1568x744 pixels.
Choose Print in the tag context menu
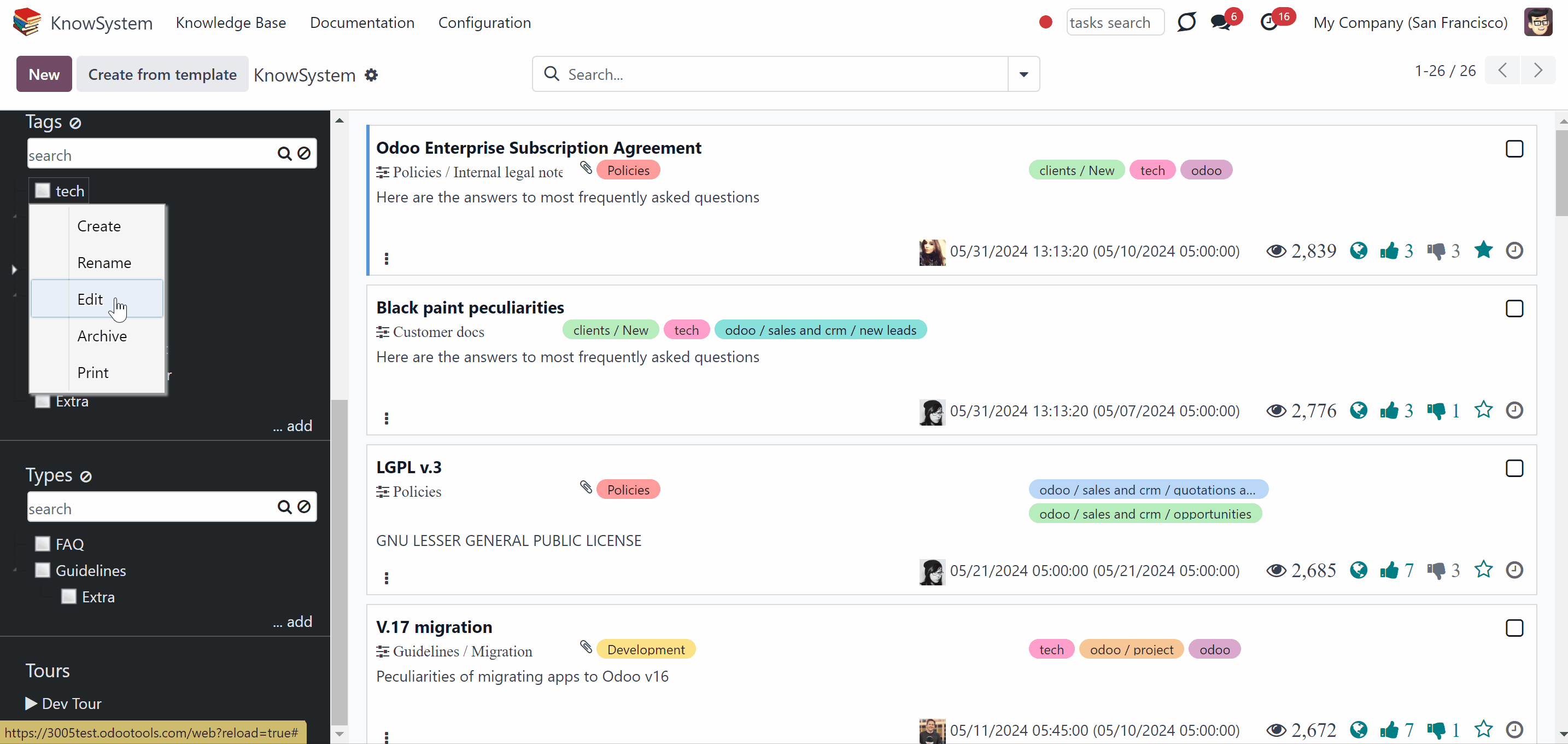[x=97, y=373]
